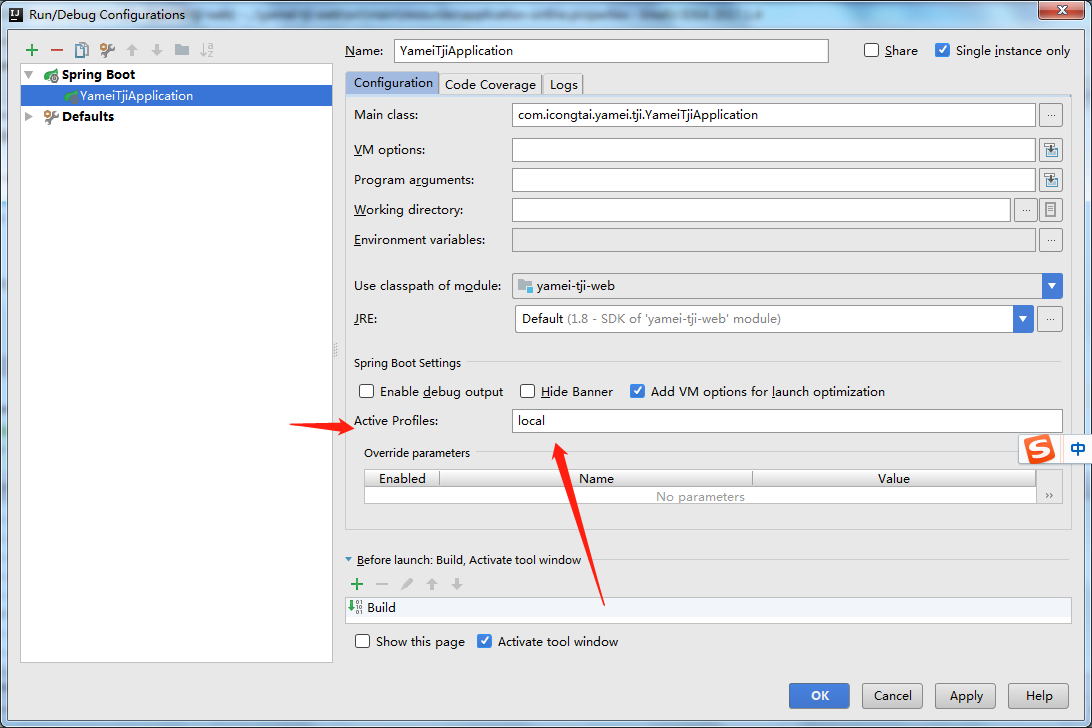The width and height of the screenshot is (1092, 728).
Task: Uncheck Single instance only
Action: (942, 50)
